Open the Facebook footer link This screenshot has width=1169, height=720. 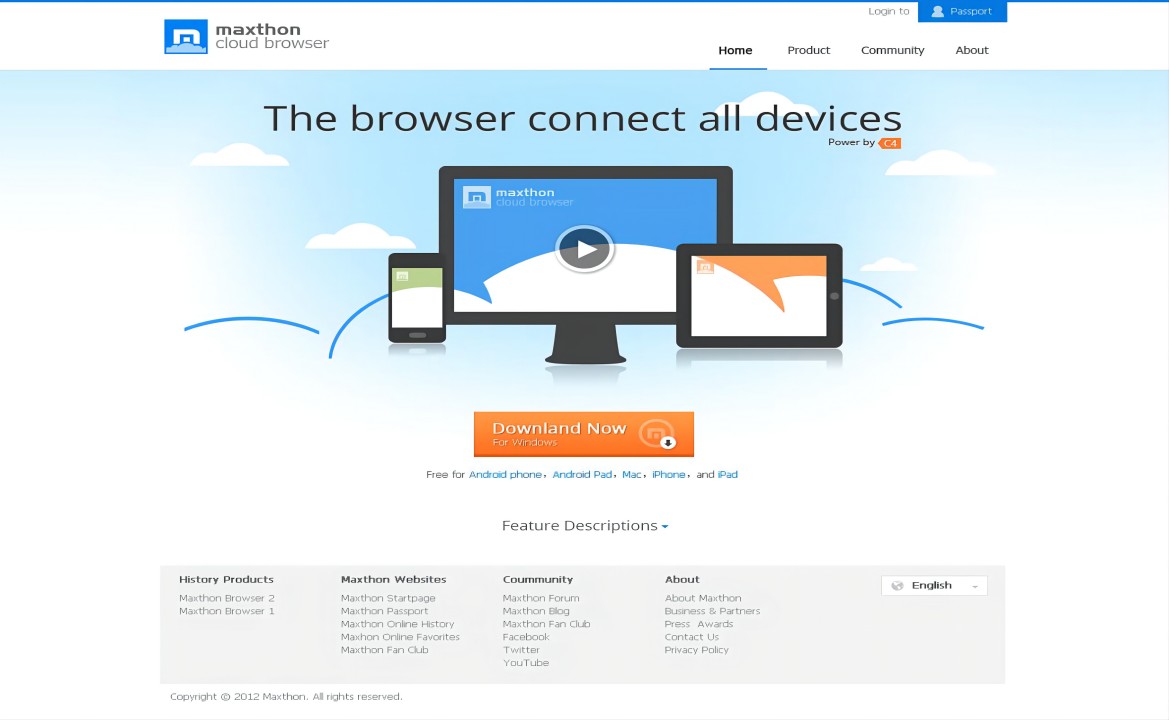click(x=526, y=637)
